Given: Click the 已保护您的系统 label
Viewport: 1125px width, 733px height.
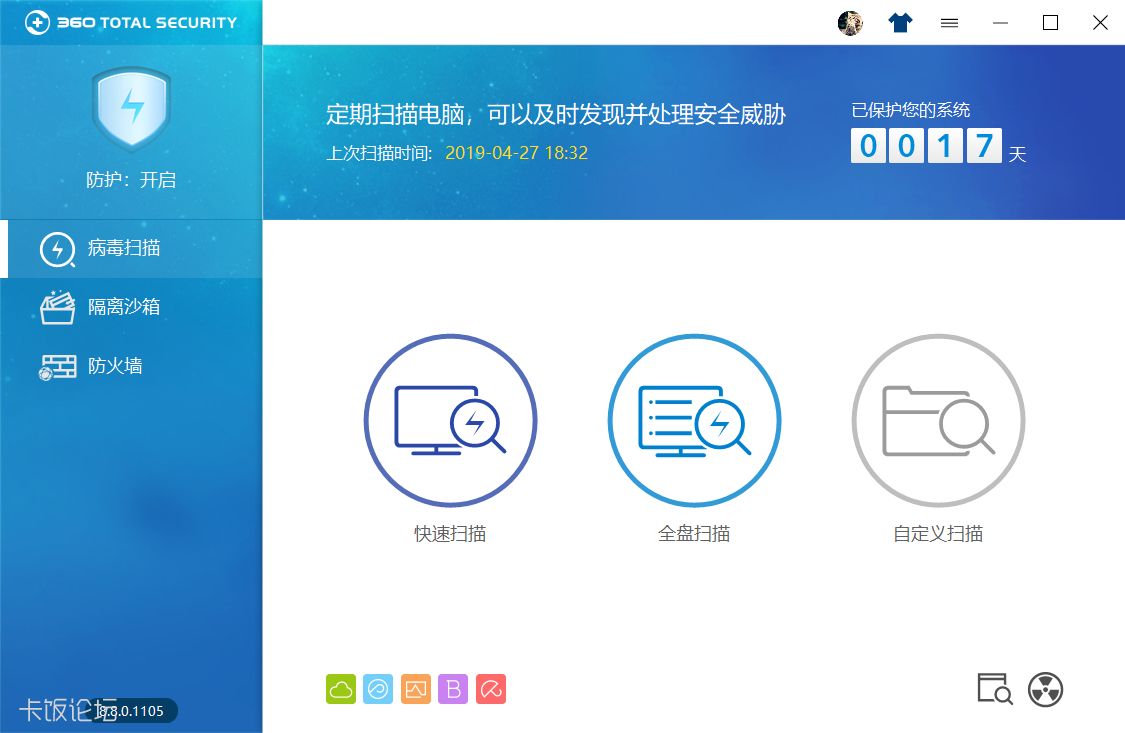Looking at the screenshot, I should pyautogui.click(x=910, y=110).
